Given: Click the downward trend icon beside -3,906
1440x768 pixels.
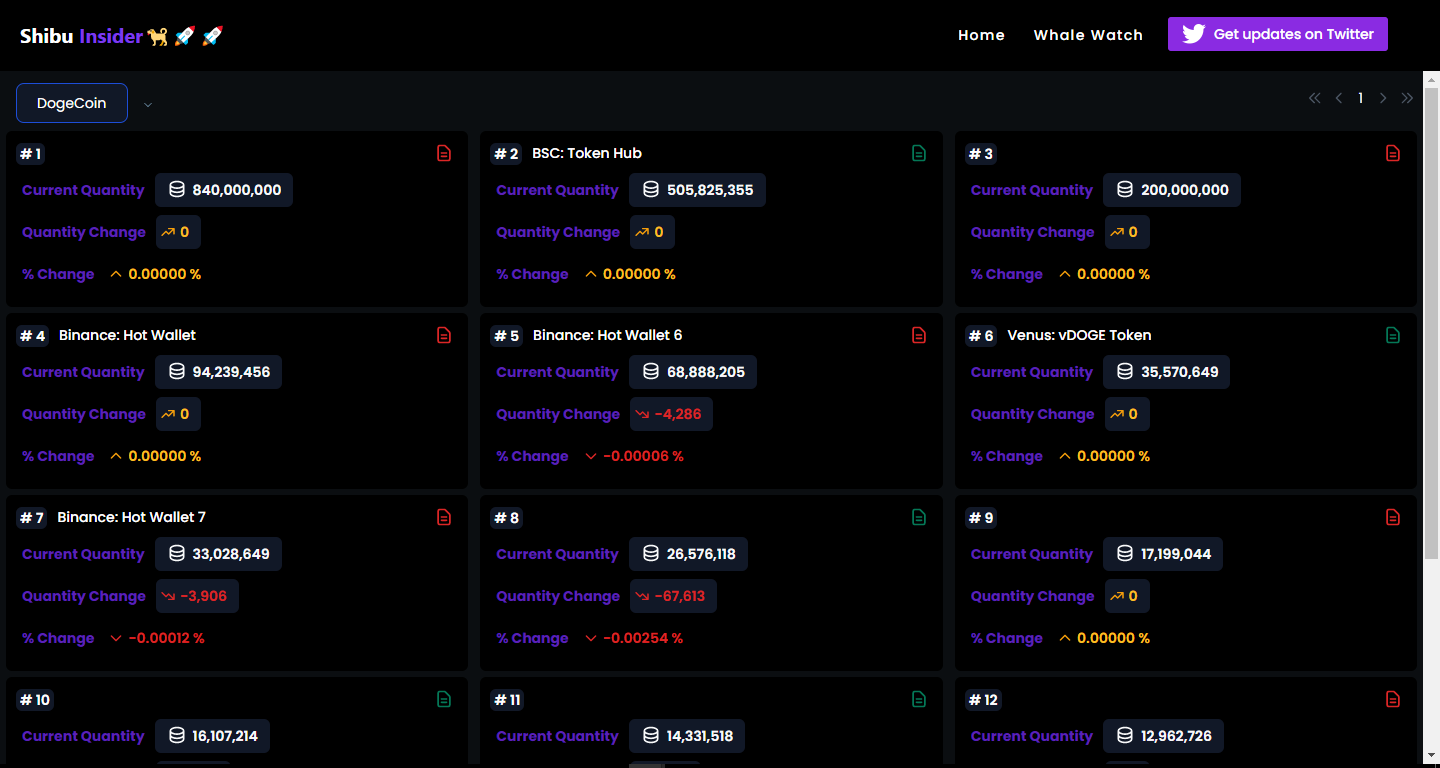Looking at the screenshot, I should (x=168, y=596).
